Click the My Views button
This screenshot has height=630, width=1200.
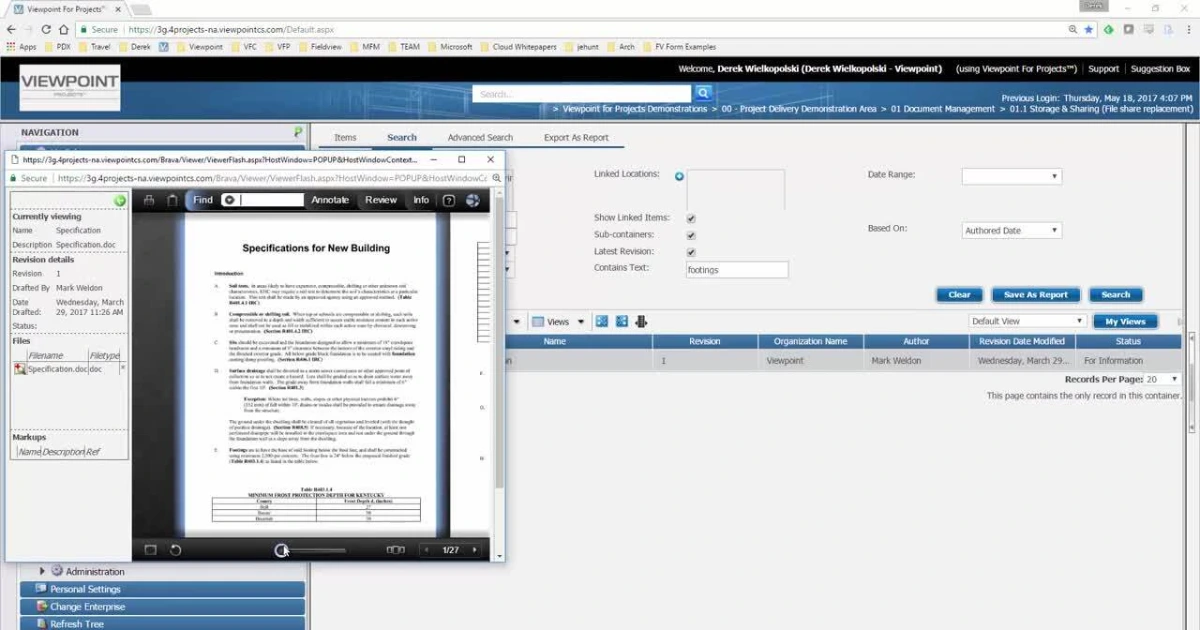(x=1125, y=321)
